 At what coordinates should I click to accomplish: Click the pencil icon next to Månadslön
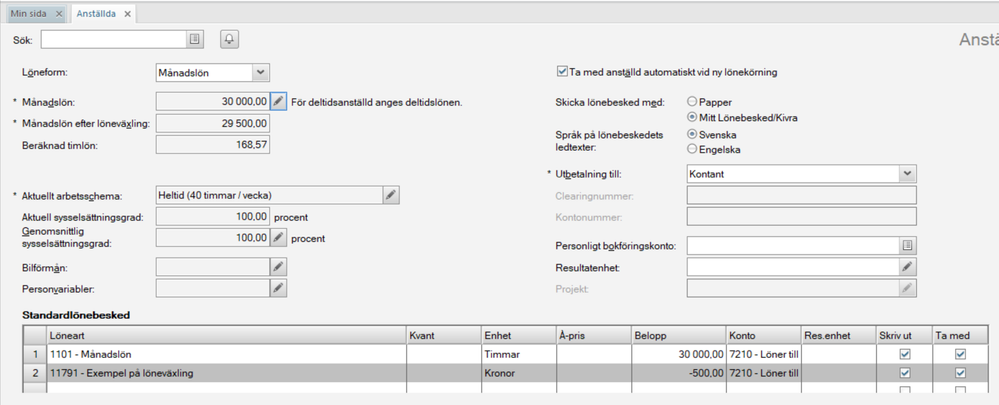point(279,102)
